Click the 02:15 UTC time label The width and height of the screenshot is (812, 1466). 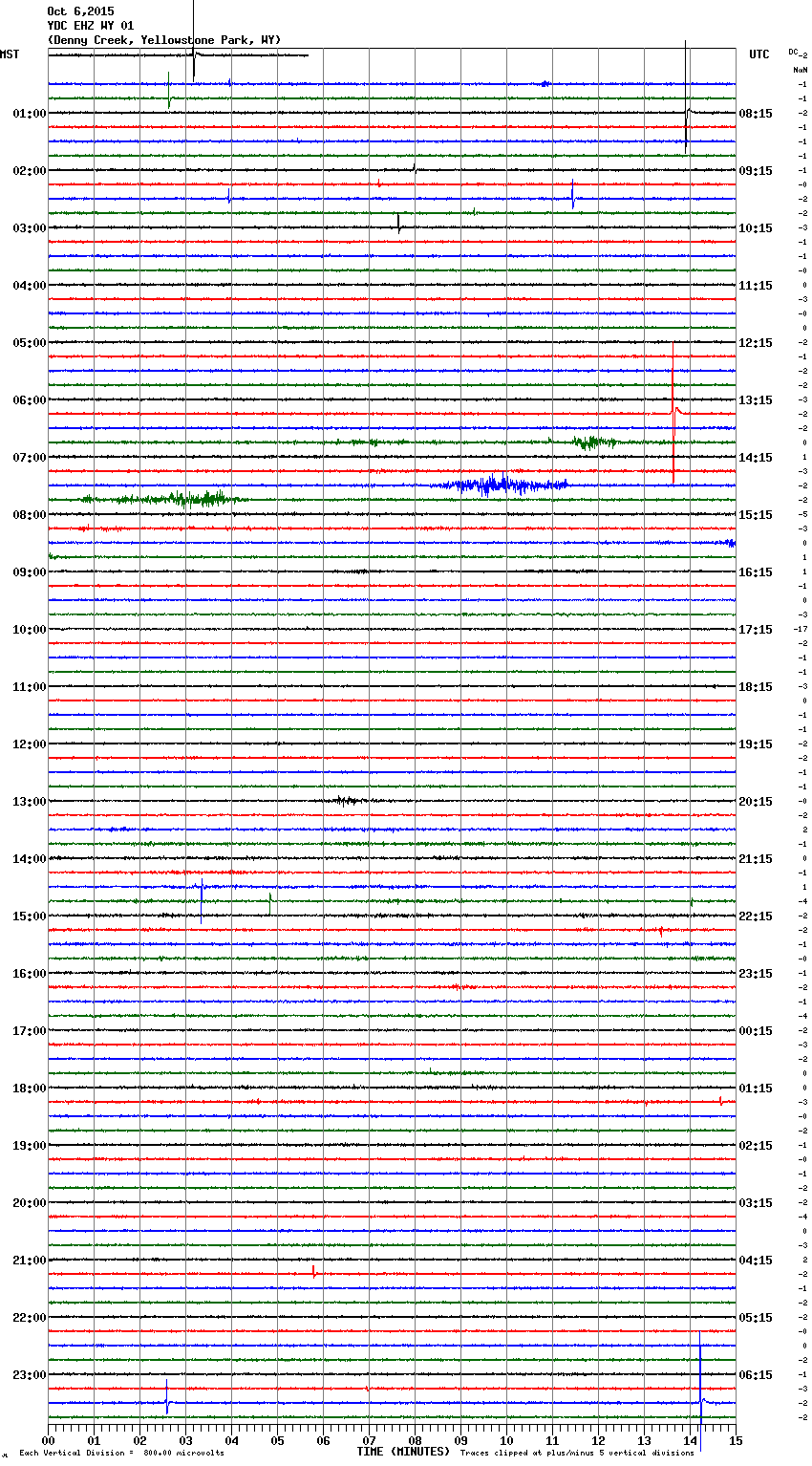[x=756, y=1146]
